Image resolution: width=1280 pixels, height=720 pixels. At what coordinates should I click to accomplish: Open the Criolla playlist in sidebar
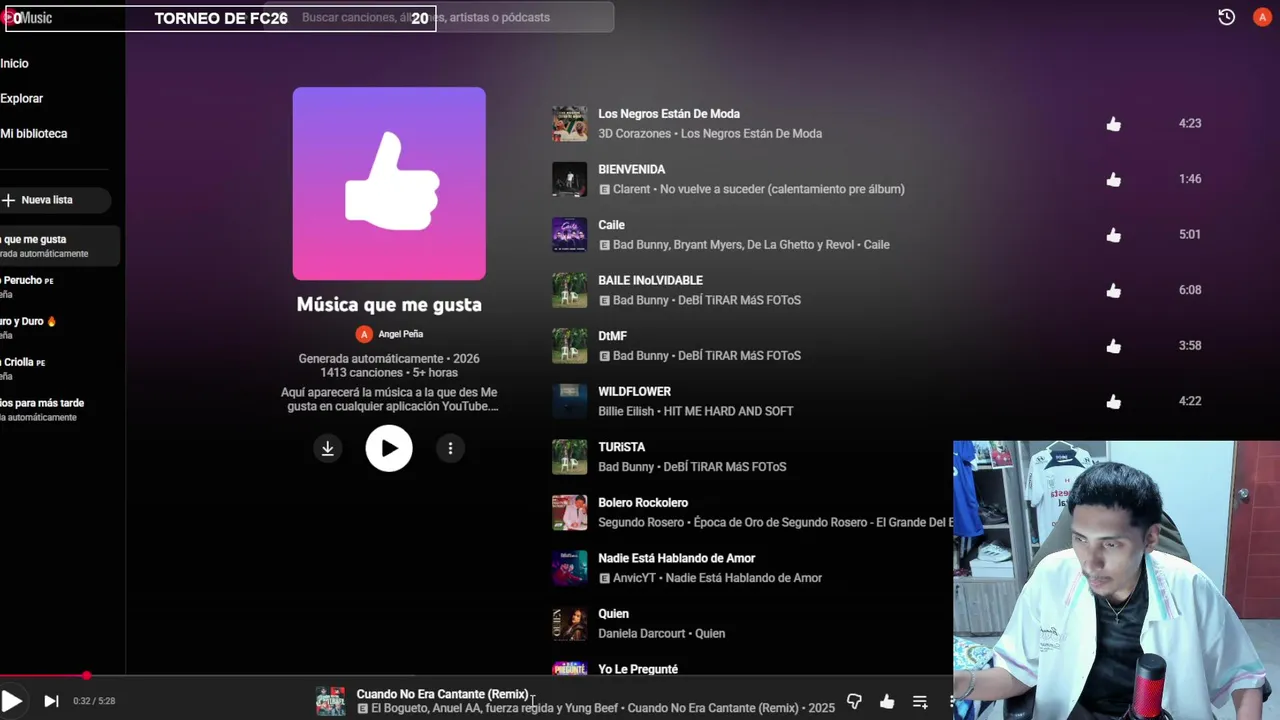tap(59, 369)
